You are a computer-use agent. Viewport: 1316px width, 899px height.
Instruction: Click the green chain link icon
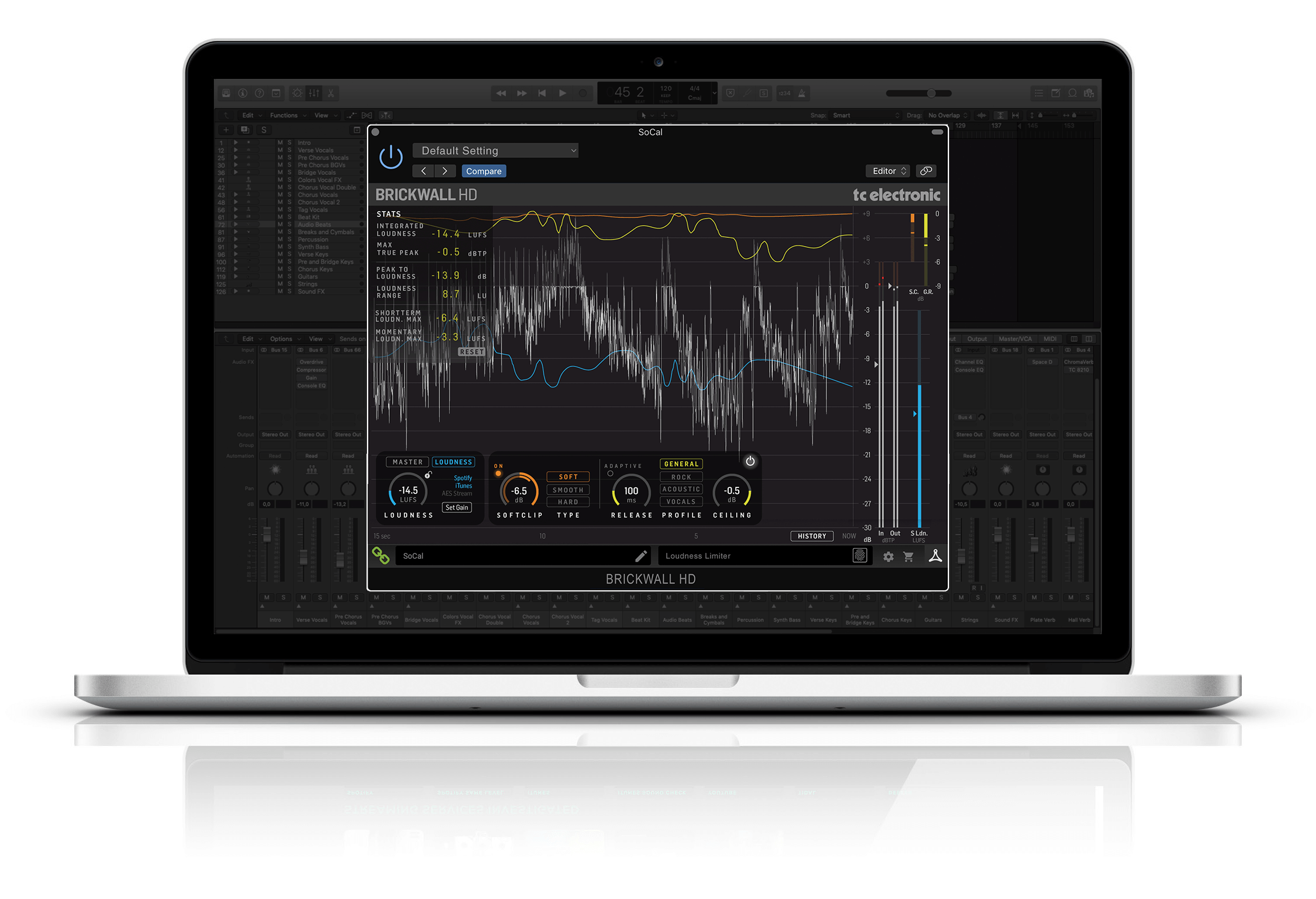coord(381,555)
